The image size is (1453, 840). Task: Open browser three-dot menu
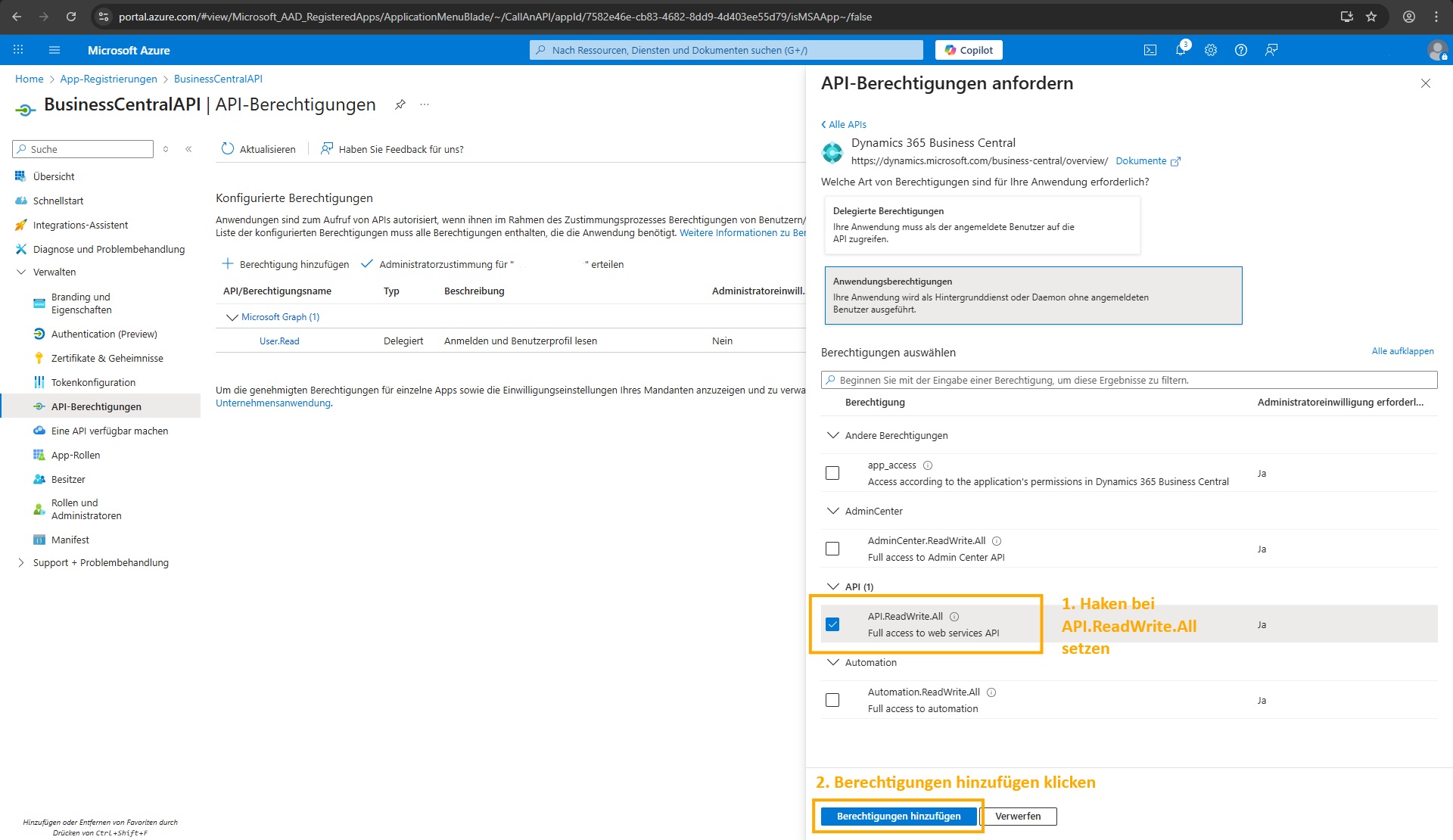tap(1436, 17)
